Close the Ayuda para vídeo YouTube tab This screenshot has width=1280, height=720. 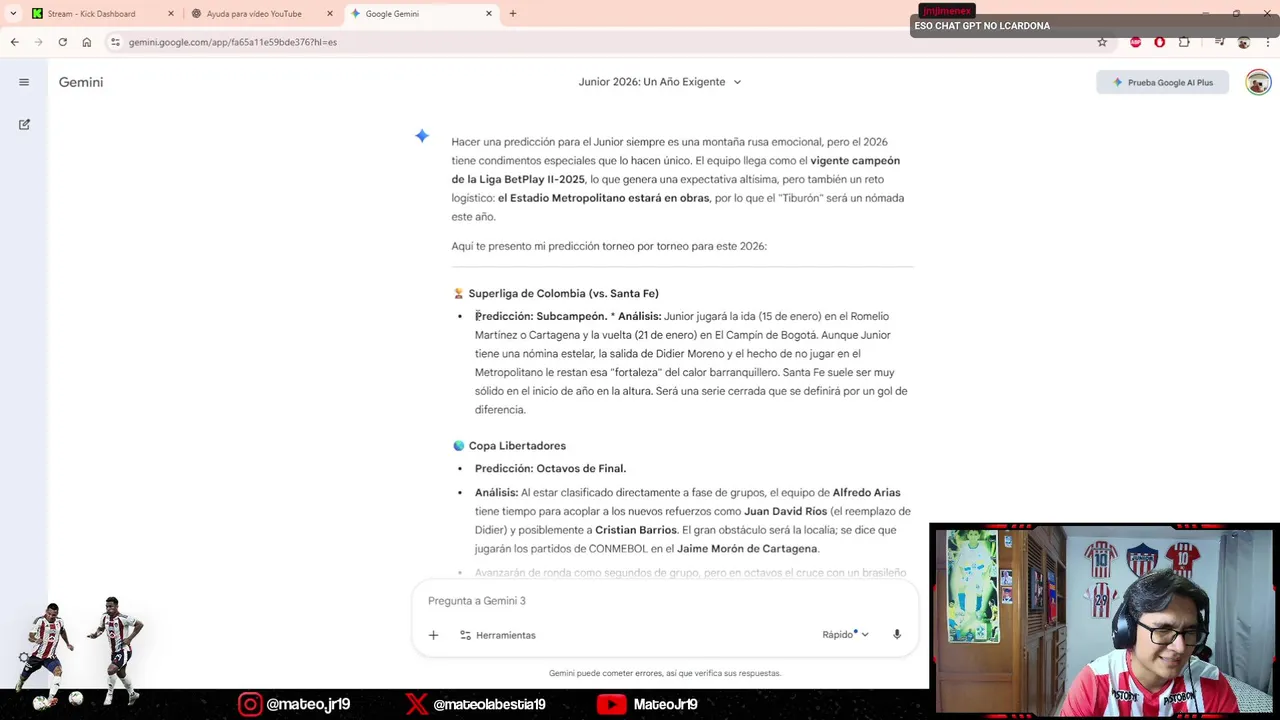tap(330, 14)
